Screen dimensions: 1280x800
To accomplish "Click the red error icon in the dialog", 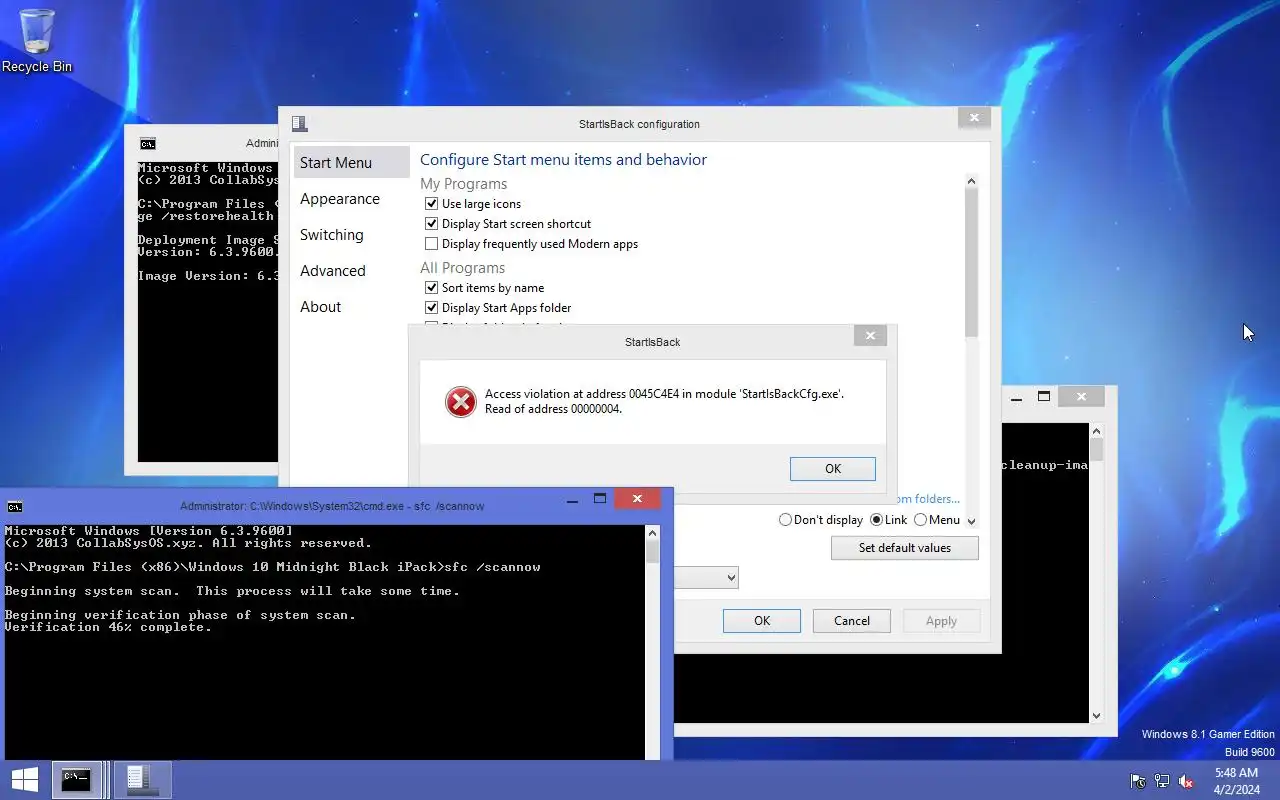I will [460, 402].
